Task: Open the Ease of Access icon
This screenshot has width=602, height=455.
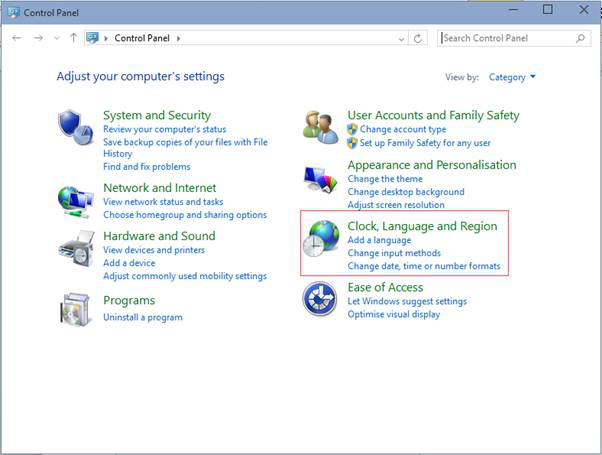Action: coord(320,299)
